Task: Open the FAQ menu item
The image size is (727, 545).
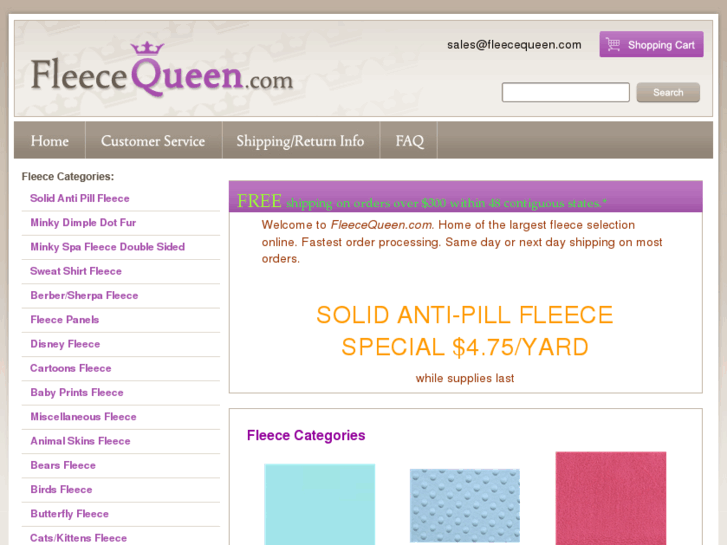Action: point(409,141)
